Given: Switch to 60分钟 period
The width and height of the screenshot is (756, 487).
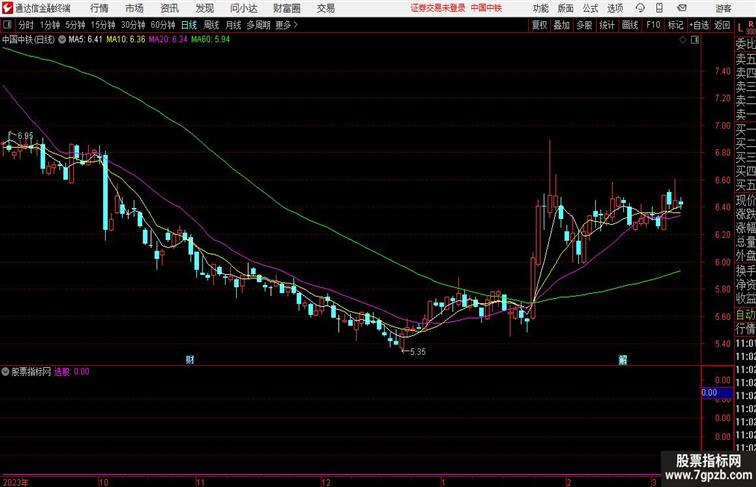Looking at the screenshot, I should [163, 25].
